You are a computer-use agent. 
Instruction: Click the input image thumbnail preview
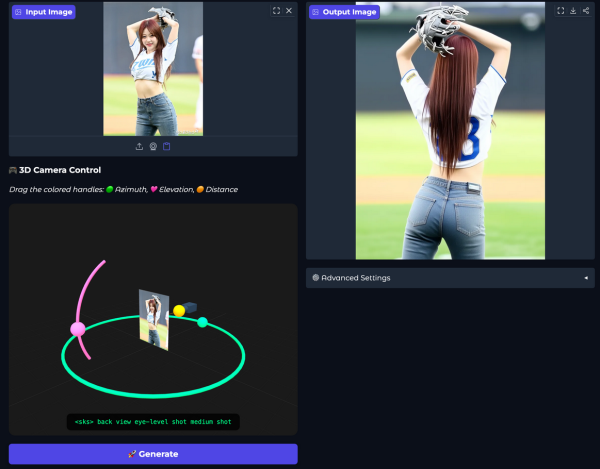(x=153, y=69)
